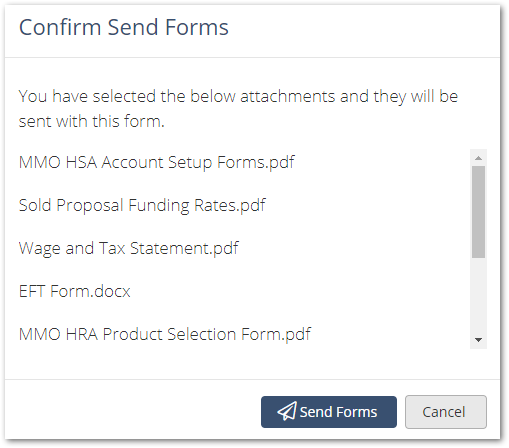The image size is (509, 448).
Task: Click the scrollbar up arrow in attachments list
Action: 478,158
